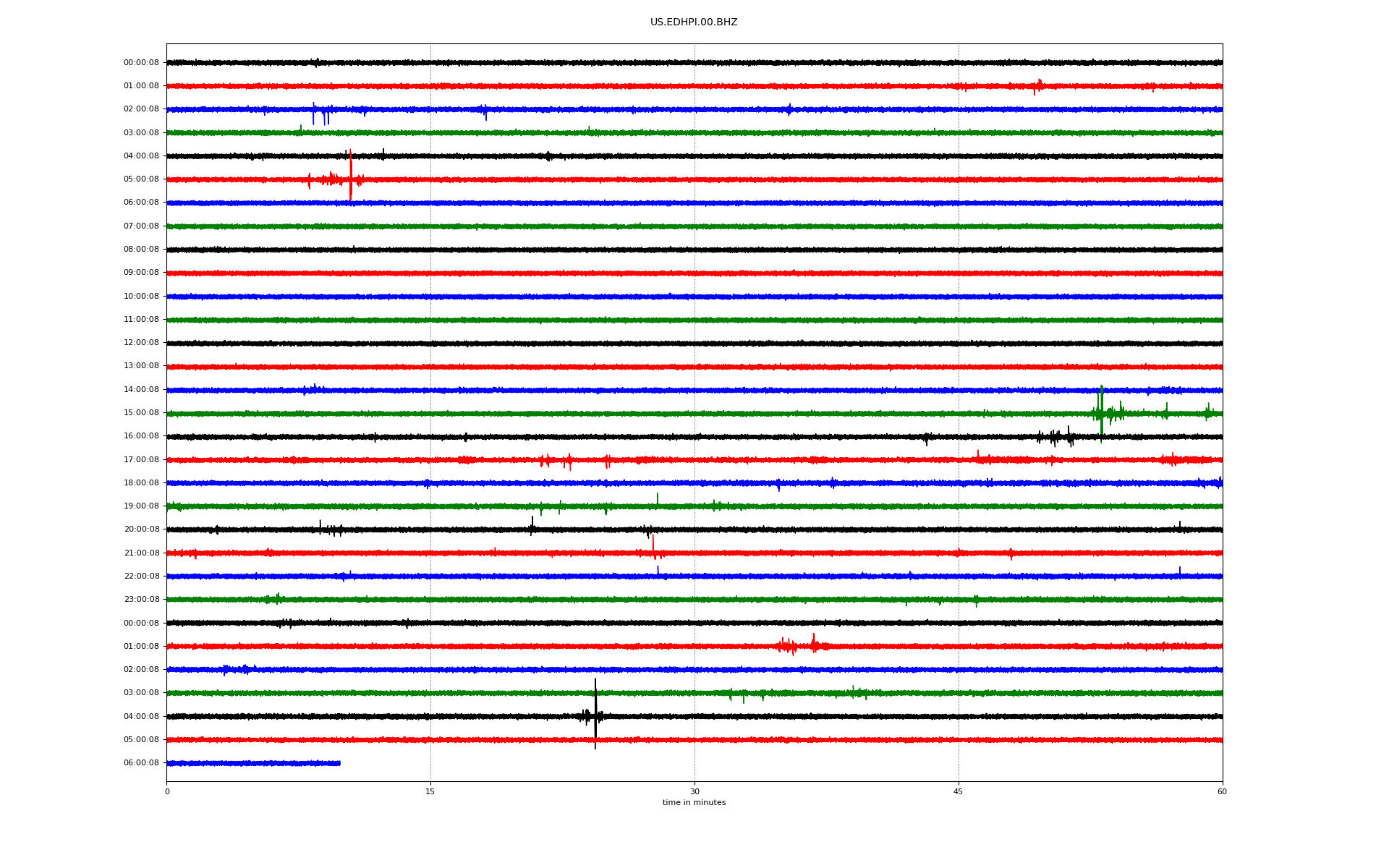Screen dimensions: 1389x868
Task: Click the 23:00:08 green trace label
Action: pos(141,600)
